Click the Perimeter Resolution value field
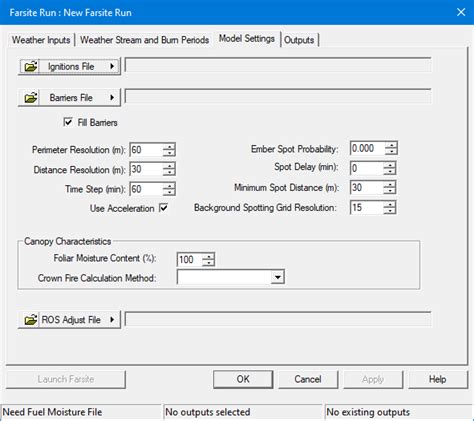 click(x=146, y=150)
